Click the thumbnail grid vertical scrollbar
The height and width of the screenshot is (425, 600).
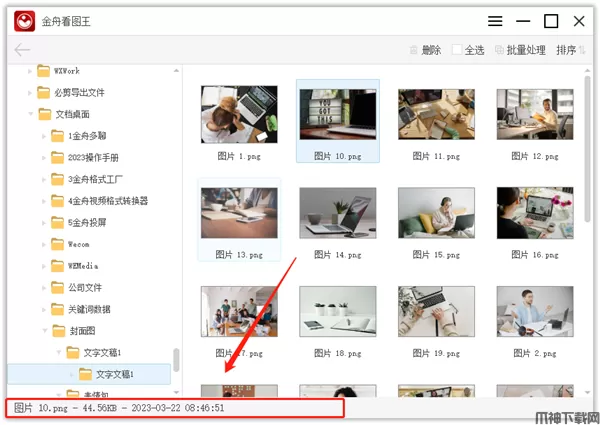tap(587, 148)
